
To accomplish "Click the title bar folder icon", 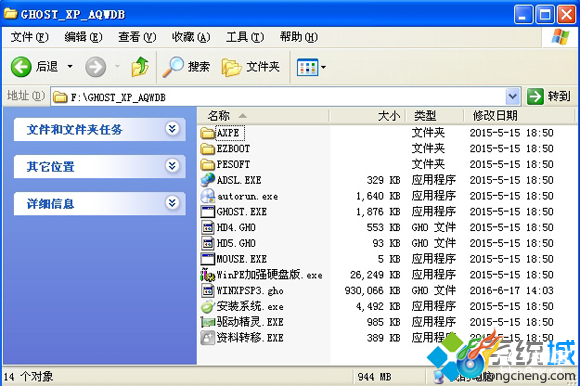I will coord(10,14).
